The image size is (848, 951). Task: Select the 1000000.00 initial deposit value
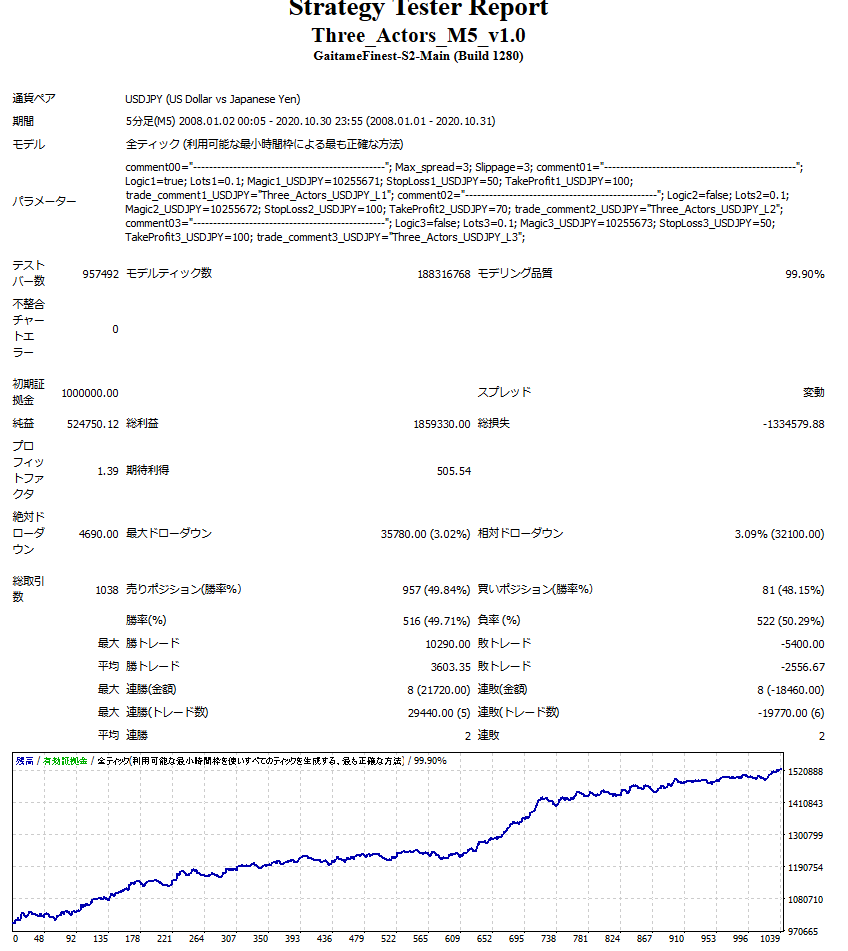(x=90, y=393)
